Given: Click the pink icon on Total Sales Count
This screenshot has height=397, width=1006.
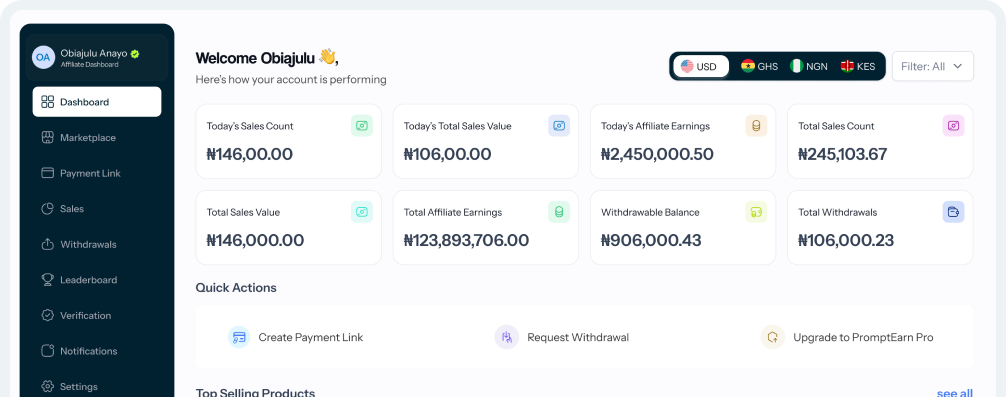Looking at the screenshot, I should [x=953, y=126].
